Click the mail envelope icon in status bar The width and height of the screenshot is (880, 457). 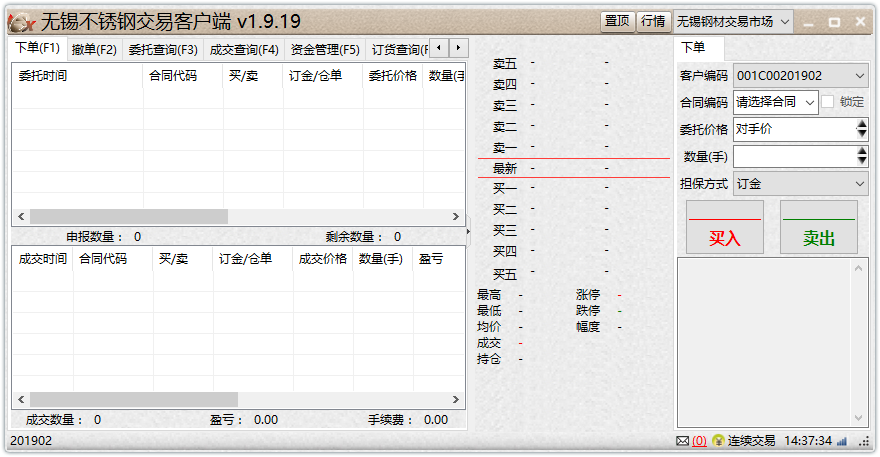[682, 441]
